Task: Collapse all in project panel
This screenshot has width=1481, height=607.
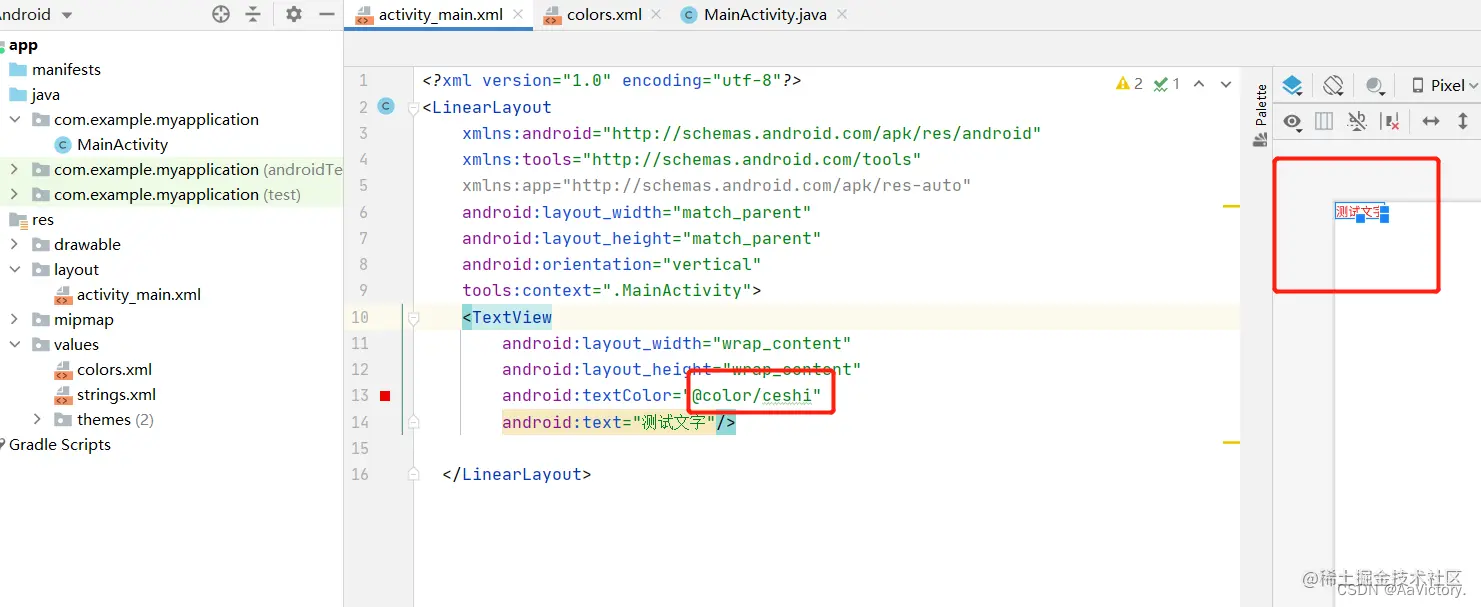Action: pyautogui.click(x=253, y=14)
